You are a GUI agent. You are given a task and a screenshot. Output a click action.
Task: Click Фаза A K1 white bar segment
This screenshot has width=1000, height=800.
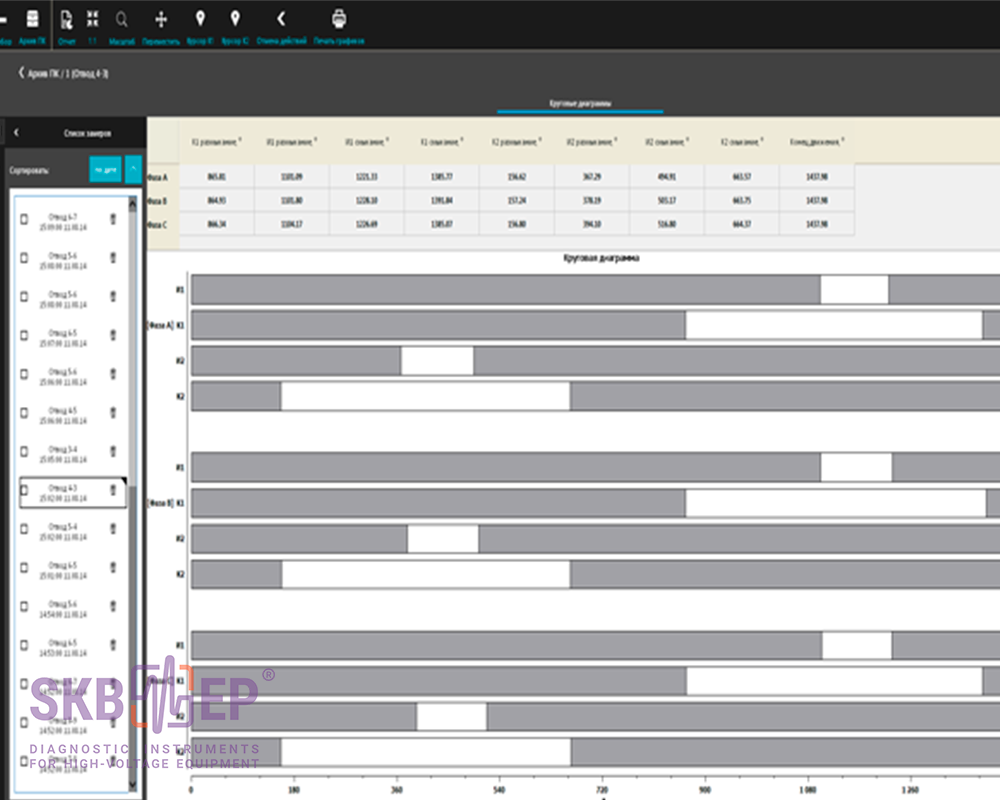(x=833, y=325)
